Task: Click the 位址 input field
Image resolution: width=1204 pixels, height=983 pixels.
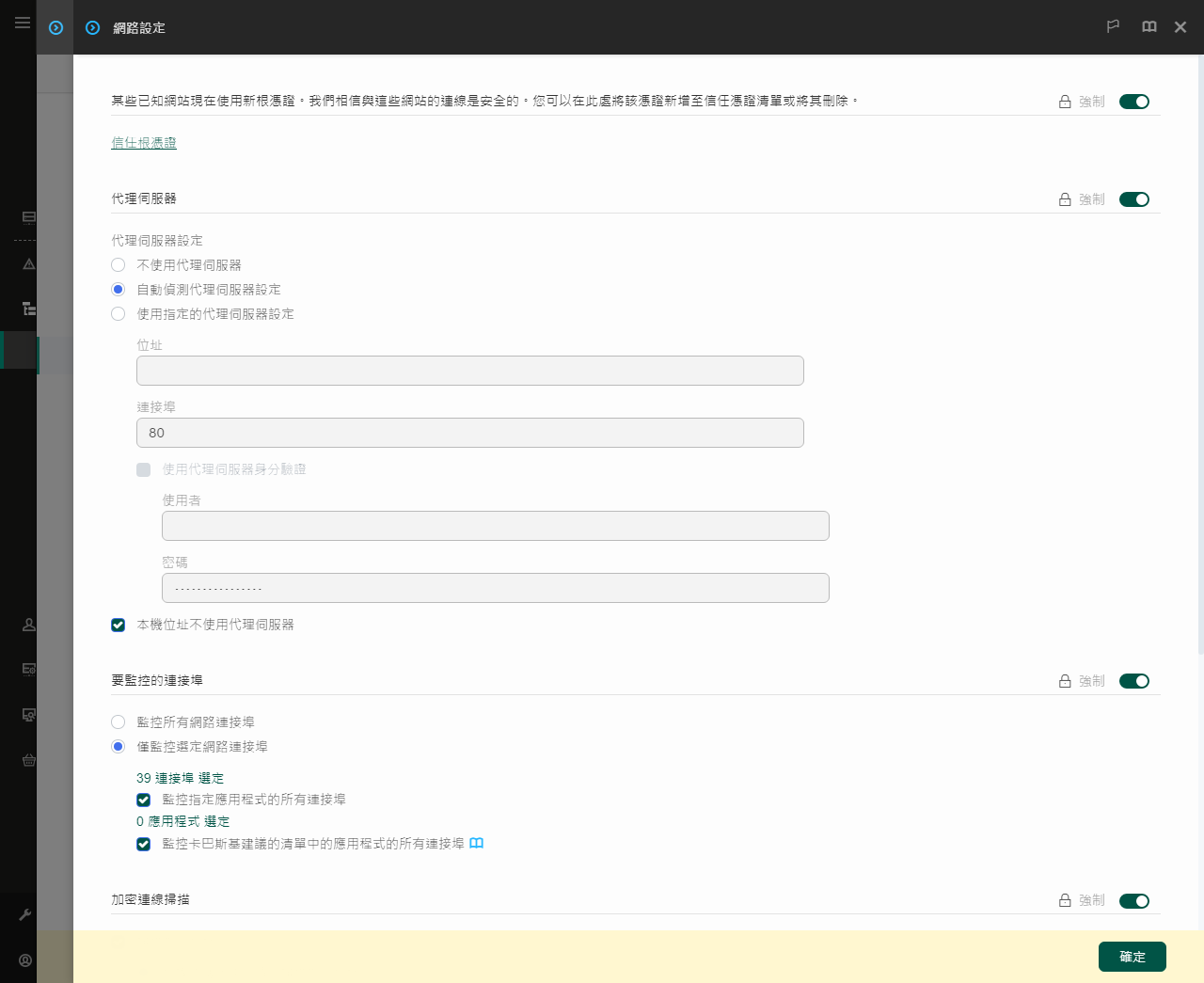Action: pyautogui.click(x=469, y=371)
